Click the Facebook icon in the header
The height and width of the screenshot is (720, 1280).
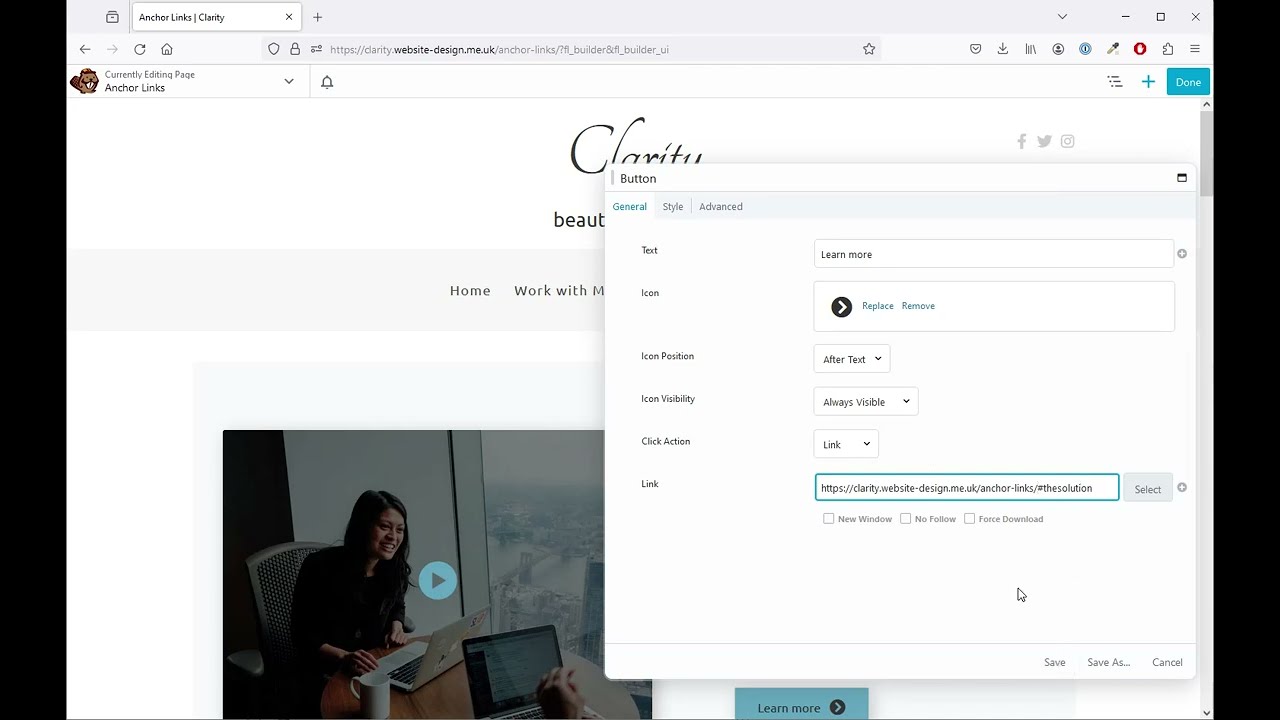[x=1021, y=141]
